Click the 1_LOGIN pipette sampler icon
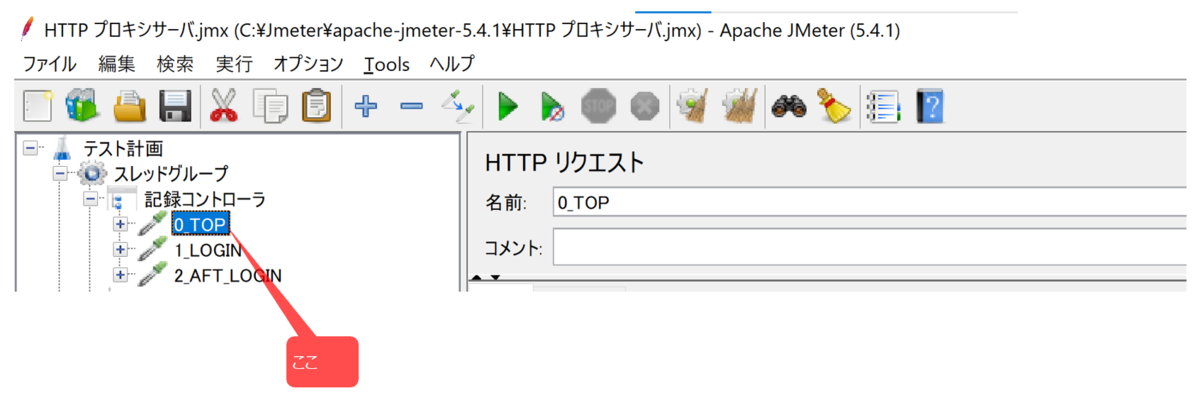The image size is (1200, 403). point(152,249)
